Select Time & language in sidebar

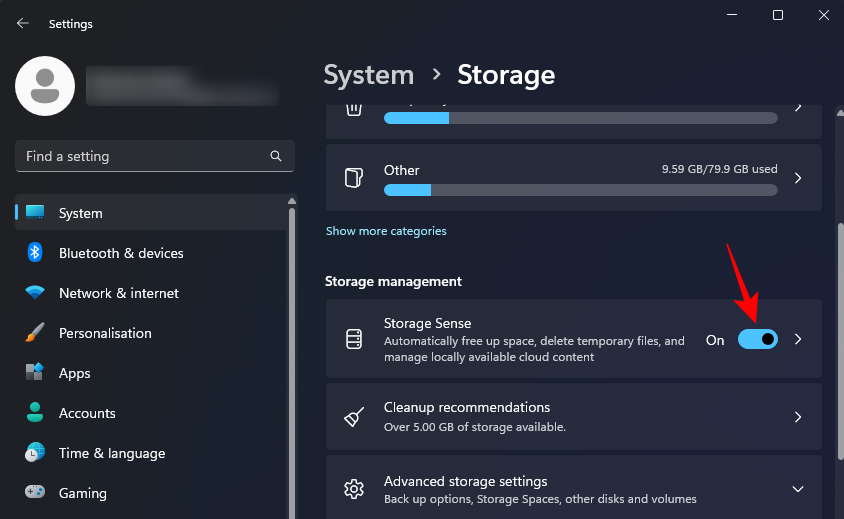click(x=111, y=453)
